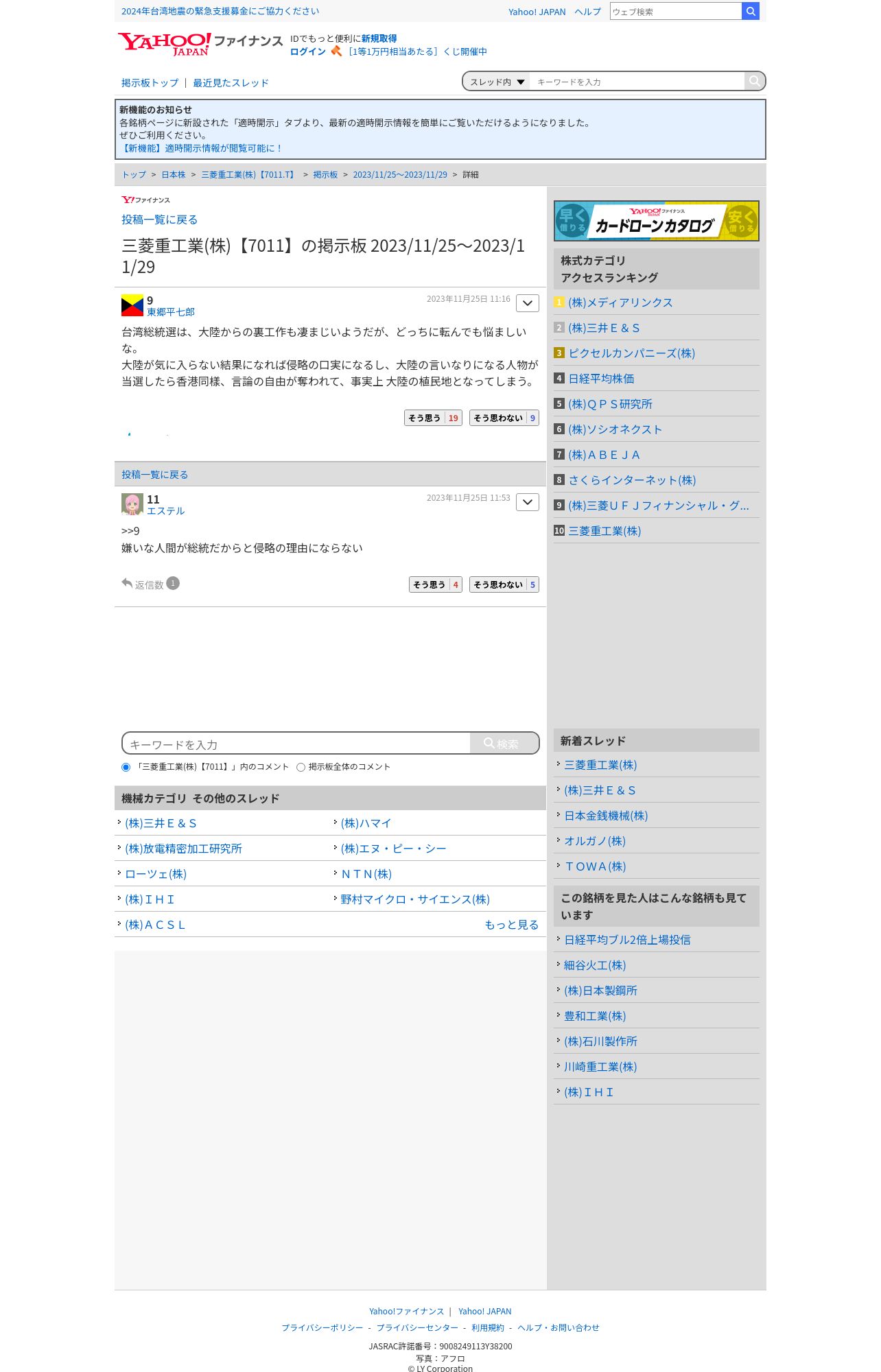The height and width of the screenshot is (1372, 881).
Task: Open the 【新機能】適時開示情報が閲覧可能に! link
Action: 201,148
